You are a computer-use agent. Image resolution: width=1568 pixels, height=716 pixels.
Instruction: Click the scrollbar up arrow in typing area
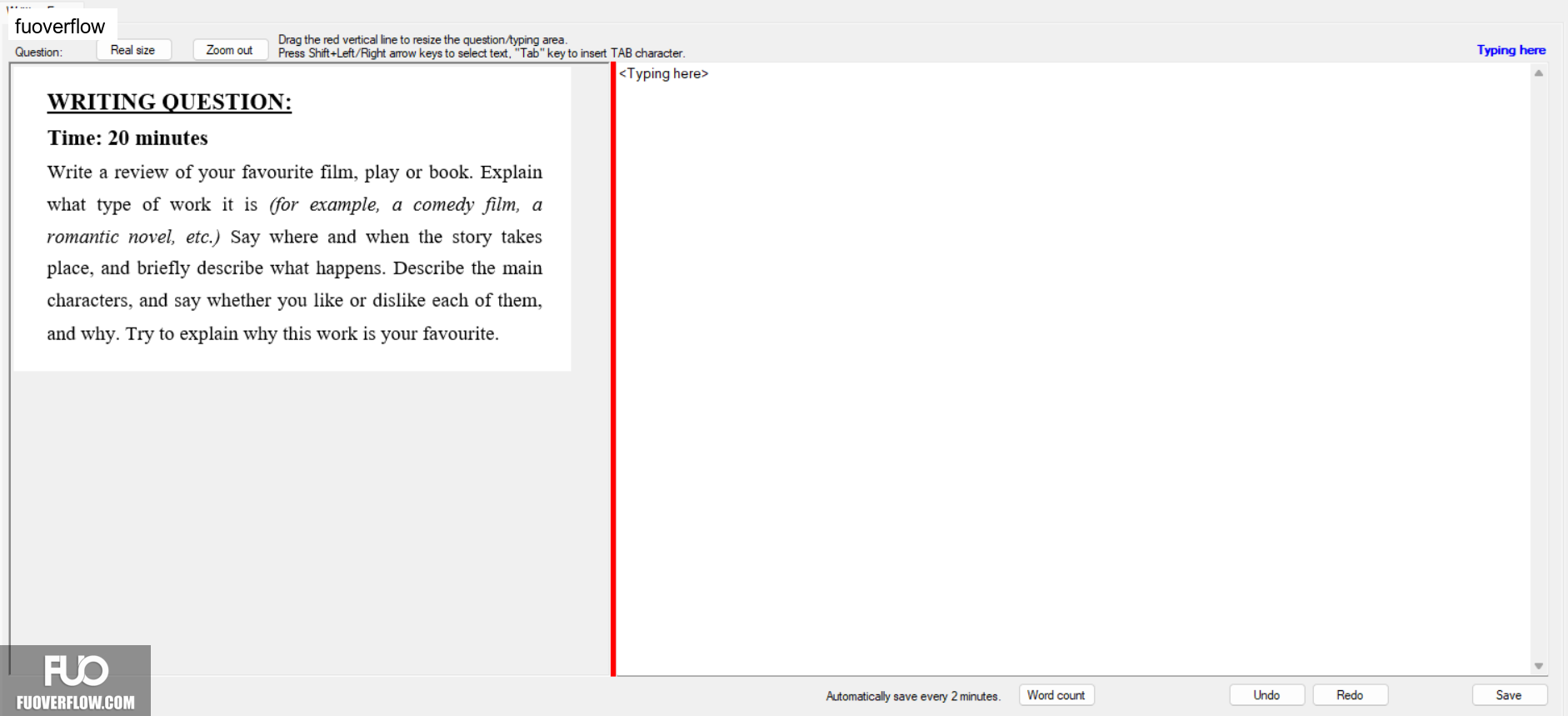[1539, 73]
